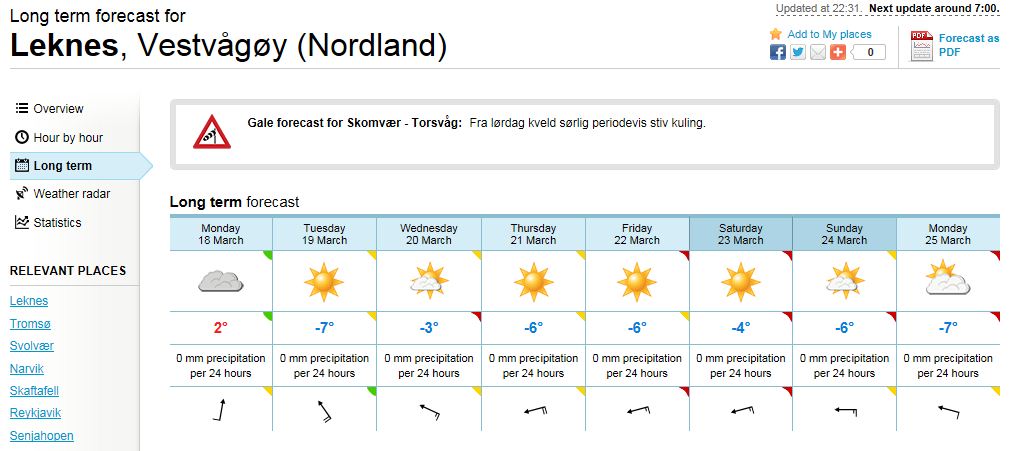Click wind arrow under Thursday 21 March

[532, 410]
